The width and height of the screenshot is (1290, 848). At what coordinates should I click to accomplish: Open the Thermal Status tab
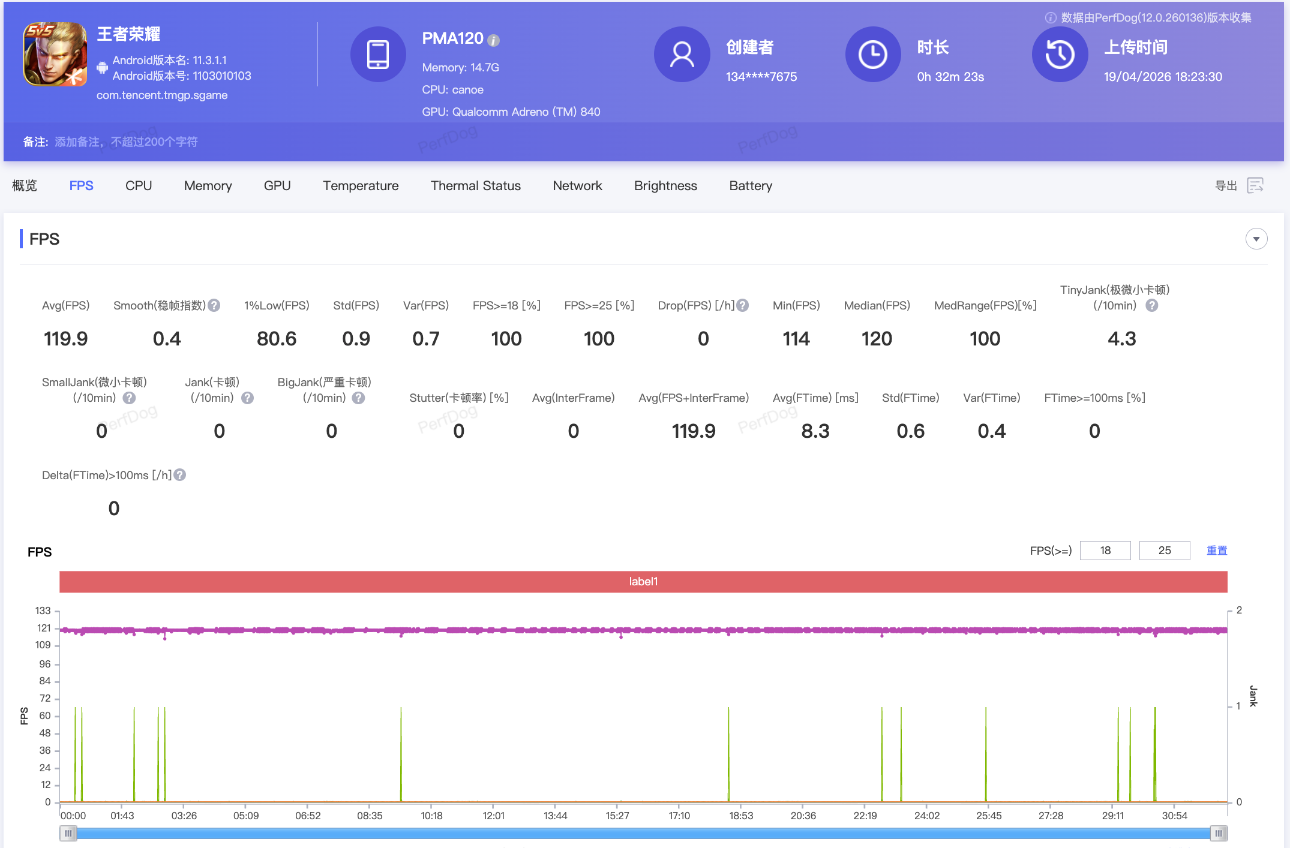pyautogui.click(x=475, y=186)
